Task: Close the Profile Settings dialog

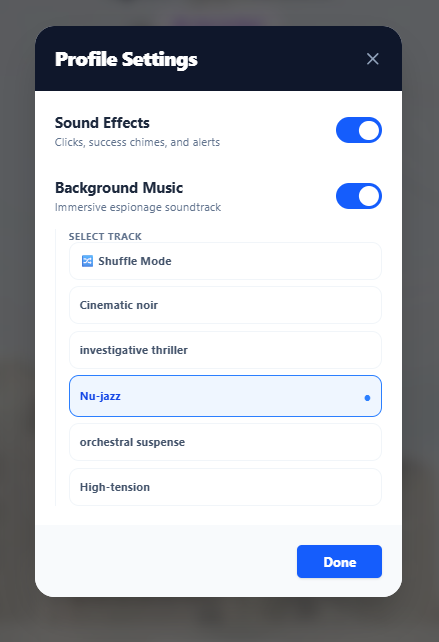Action: [372, 59]
